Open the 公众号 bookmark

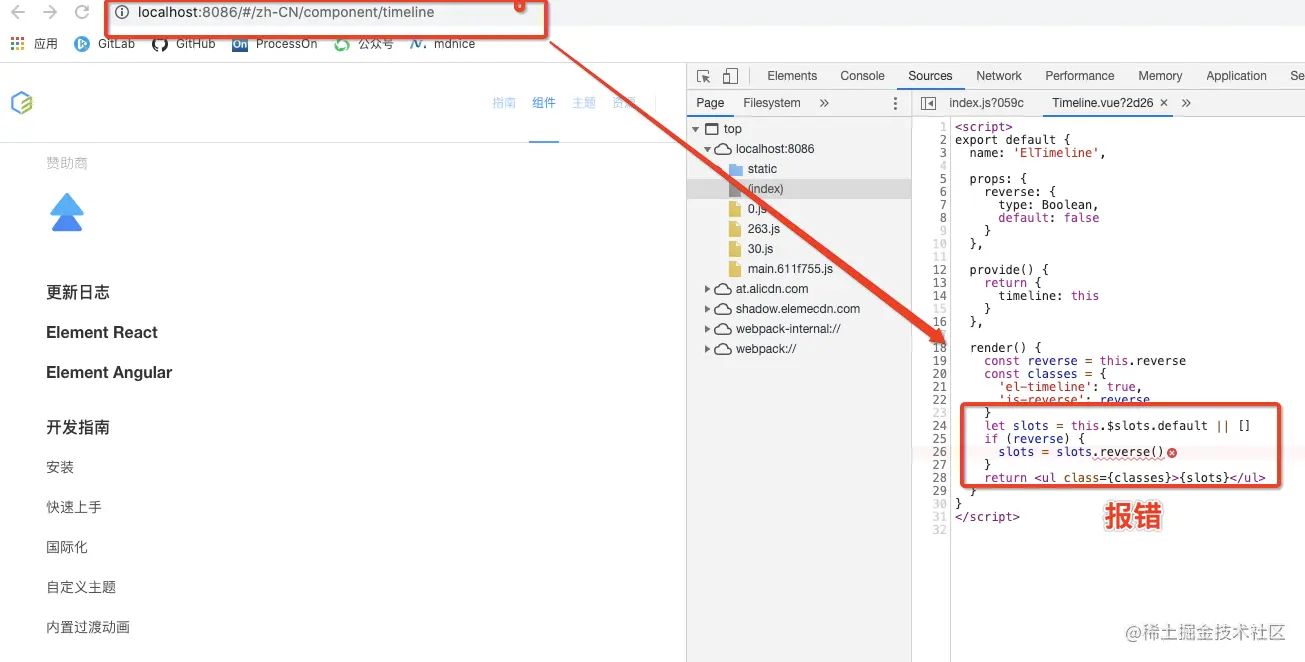(364, 44)
